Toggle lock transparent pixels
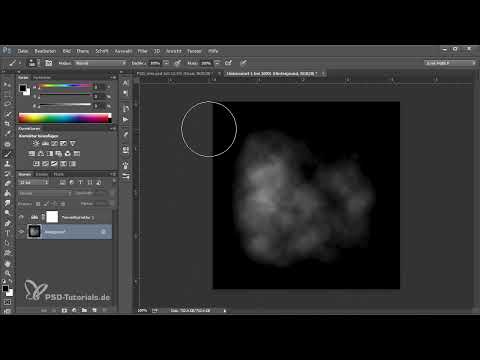The image size is (480, 360). (38, 204)
